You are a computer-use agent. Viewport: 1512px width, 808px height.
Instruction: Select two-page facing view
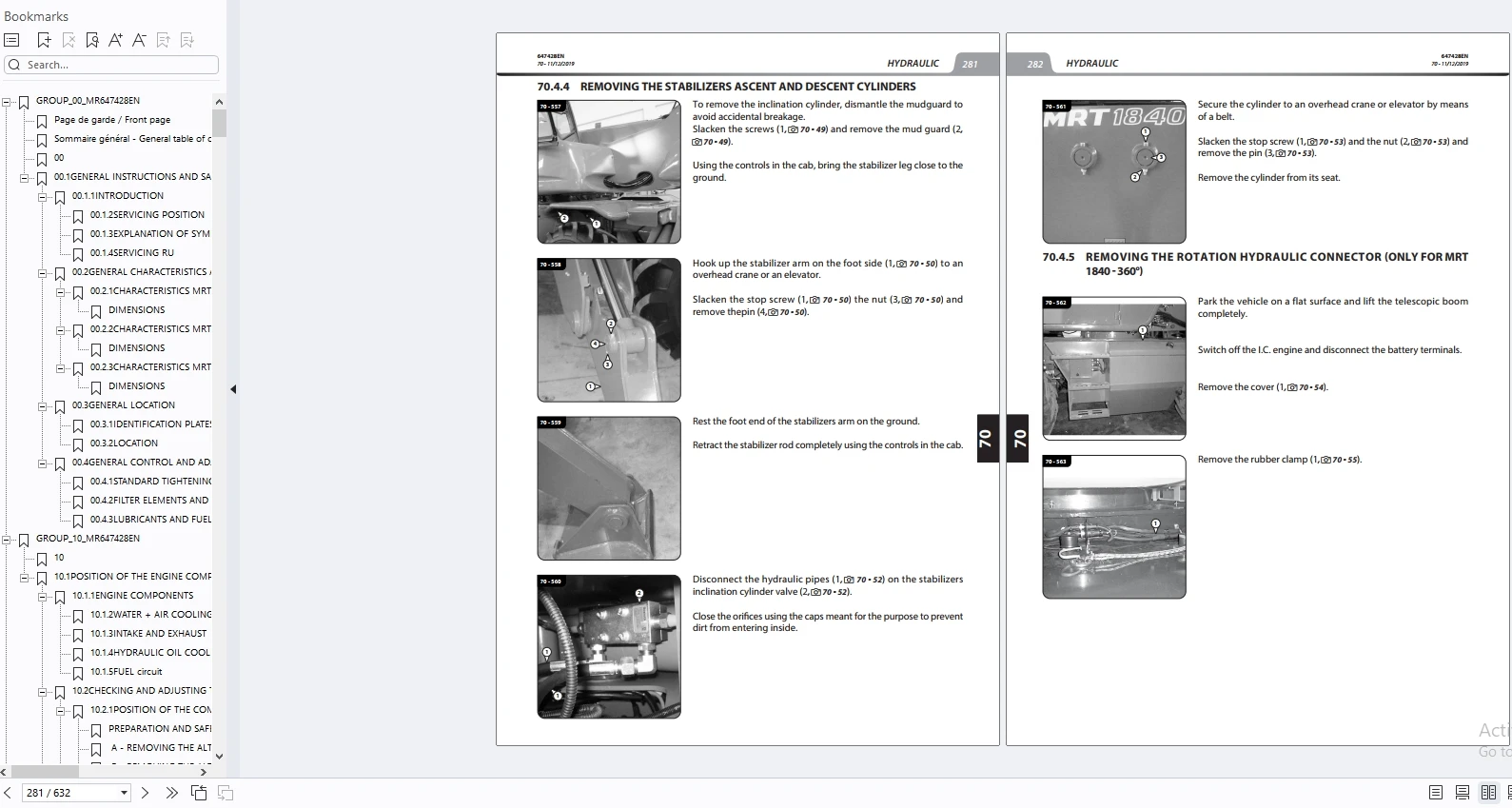coord(1488,793)
